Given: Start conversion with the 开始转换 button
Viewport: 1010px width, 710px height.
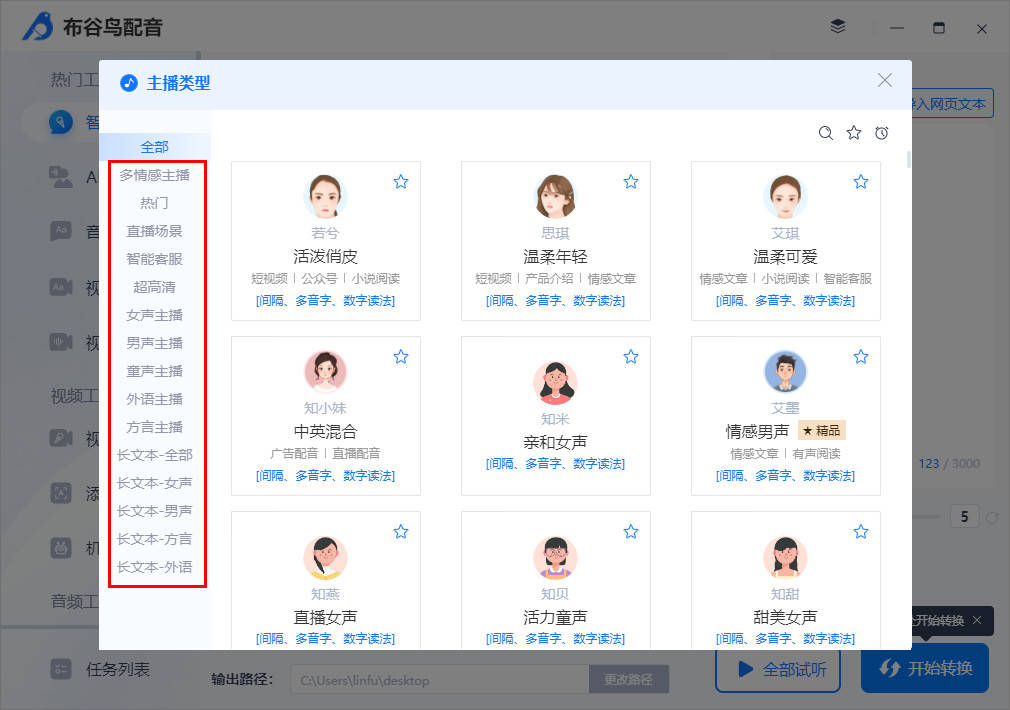Looking at the screenshot, I should (923, 669).
